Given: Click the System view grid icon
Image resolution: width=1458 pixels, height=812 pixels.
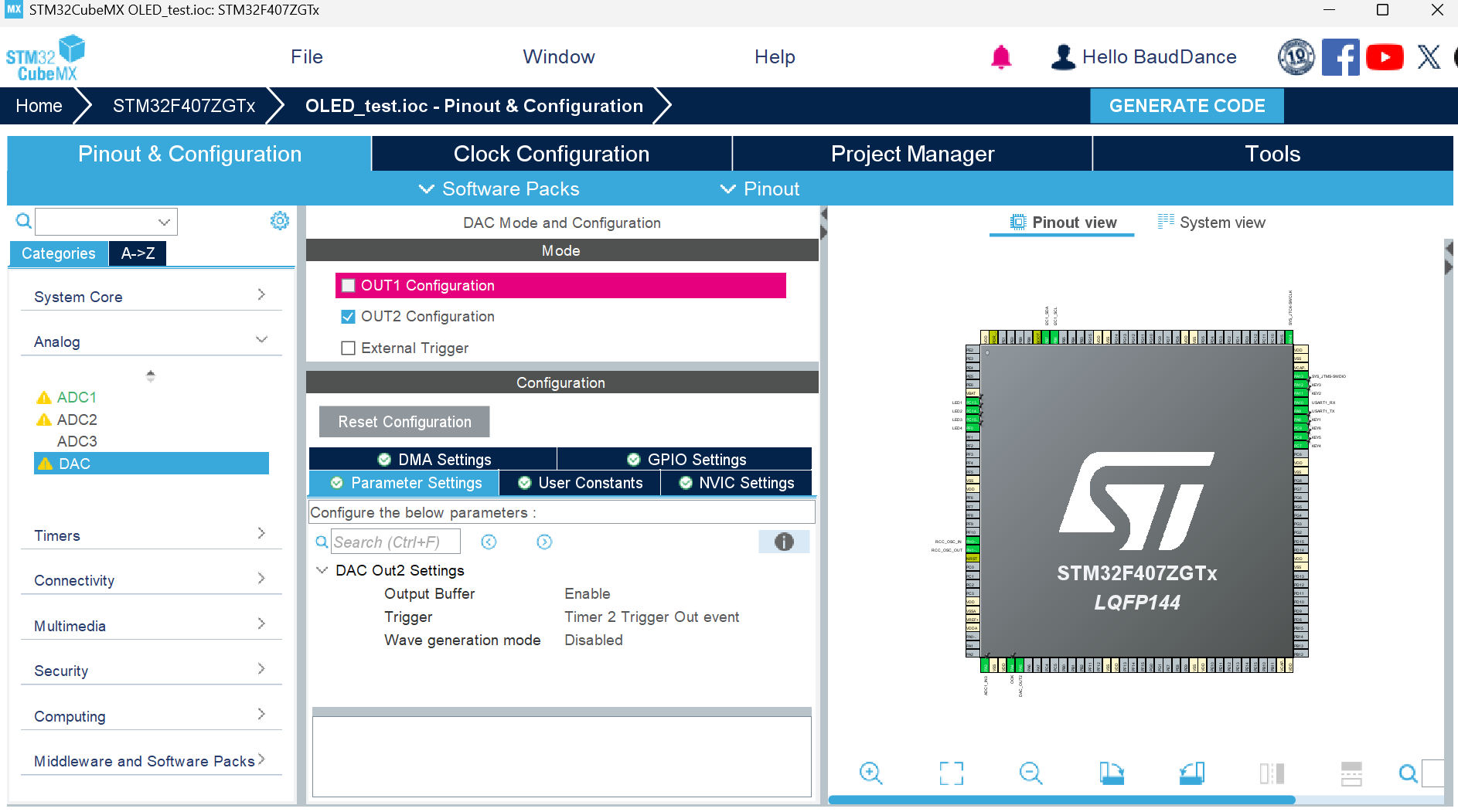Looking at the screenshot, I should pos(1166,222).
